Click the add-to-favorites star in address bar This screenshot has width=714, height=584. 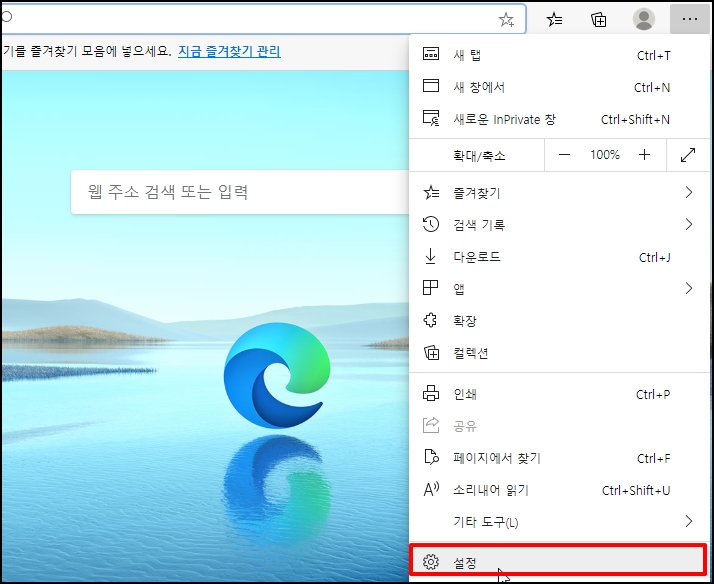506,20
